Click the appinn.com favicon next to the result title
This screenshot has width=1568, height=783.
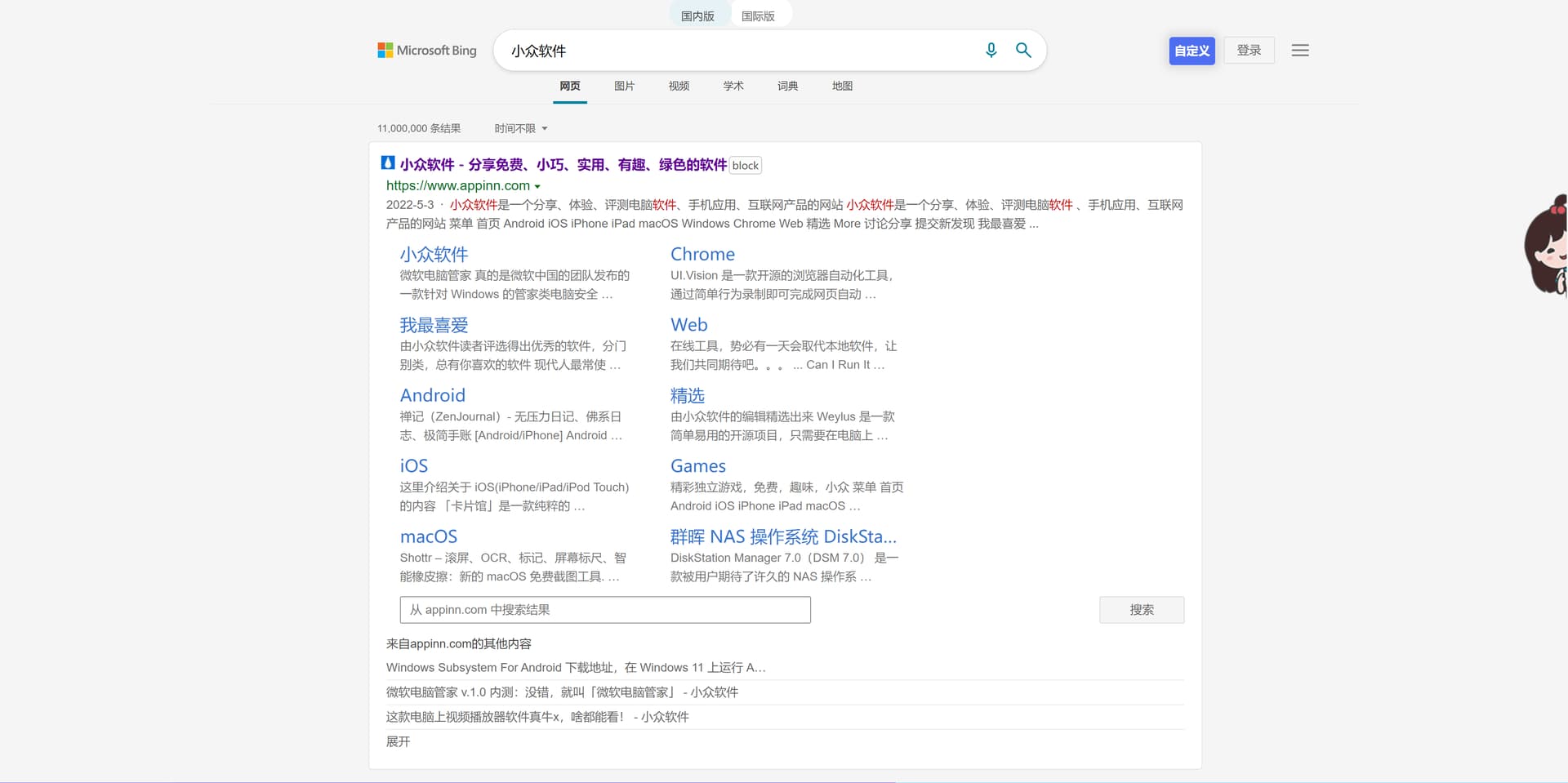[x=387, y=162]
